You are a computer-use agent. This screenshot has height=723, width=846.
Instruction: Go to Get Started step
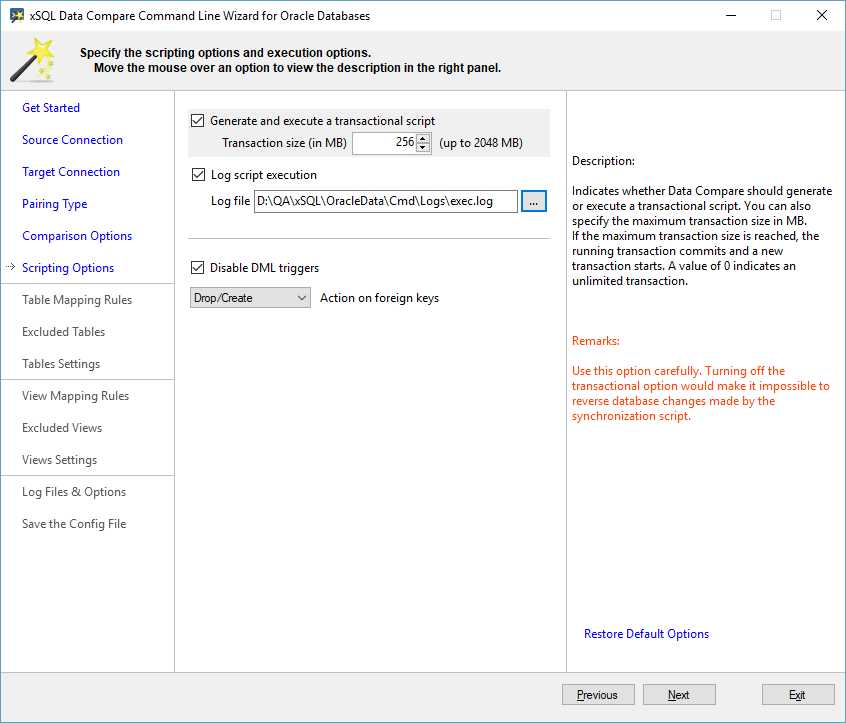[x=51, y=107]
